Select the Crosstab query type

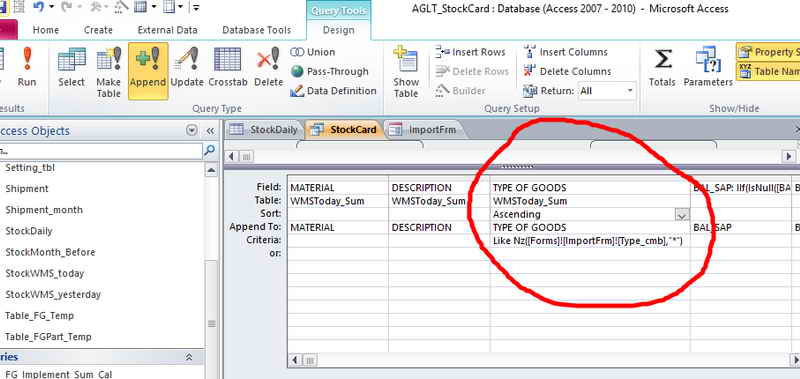click(x=228, y=67)
